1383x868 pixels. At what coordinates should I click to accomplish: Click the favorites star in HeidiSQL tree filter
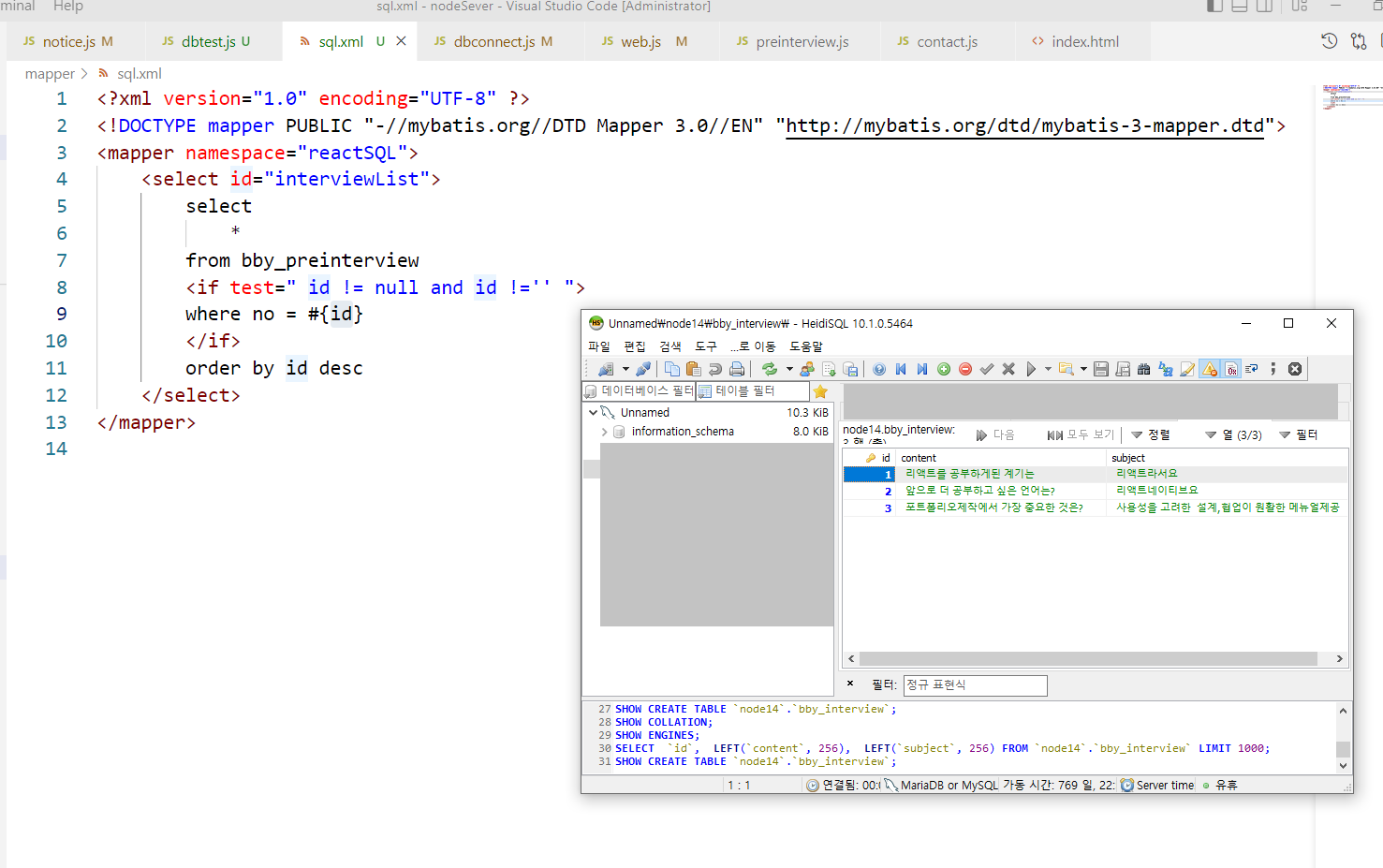click(x=820, y=391)
